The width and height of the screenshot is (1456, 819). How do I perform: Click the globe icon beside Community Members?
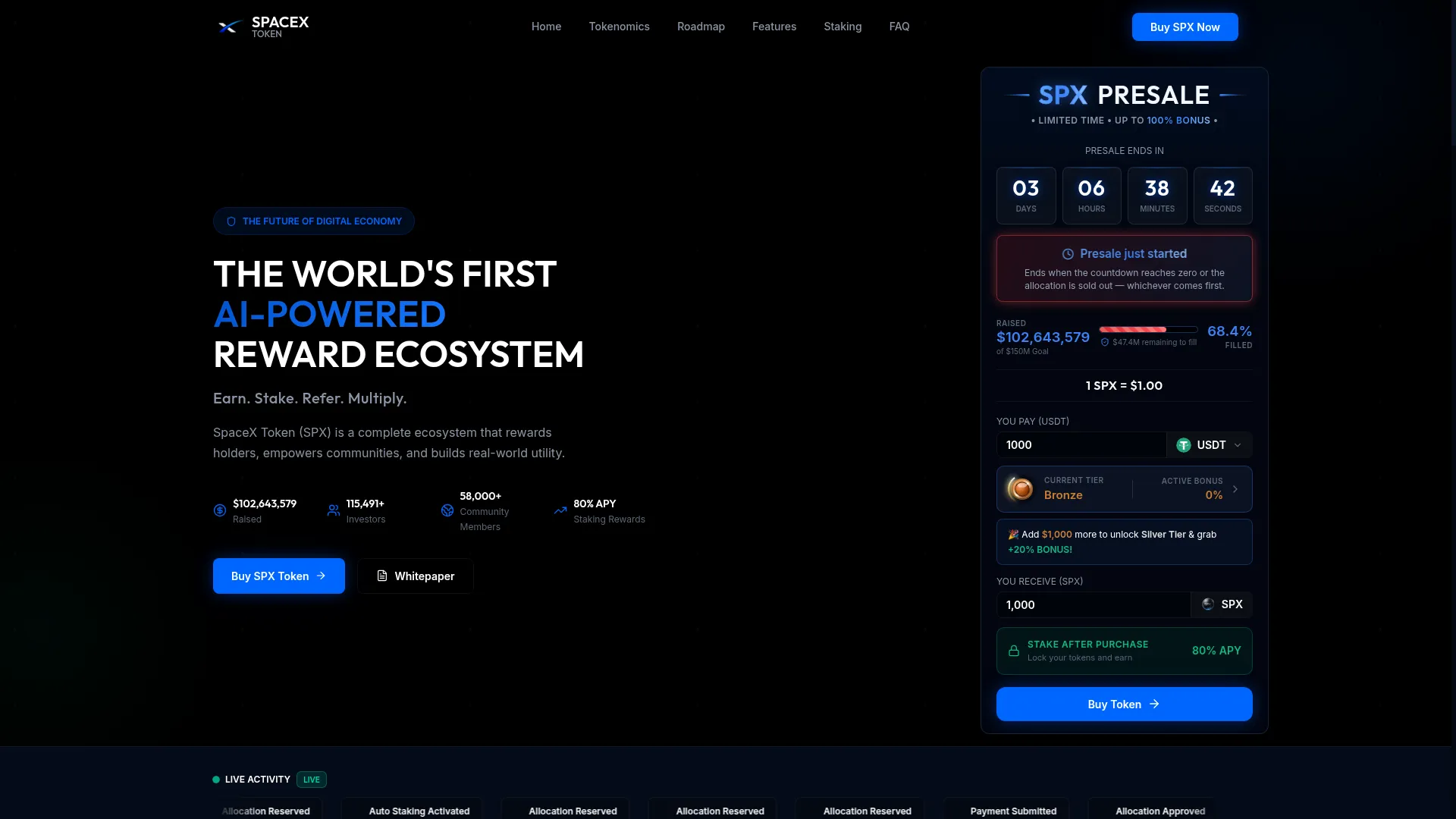pos(447,510)
